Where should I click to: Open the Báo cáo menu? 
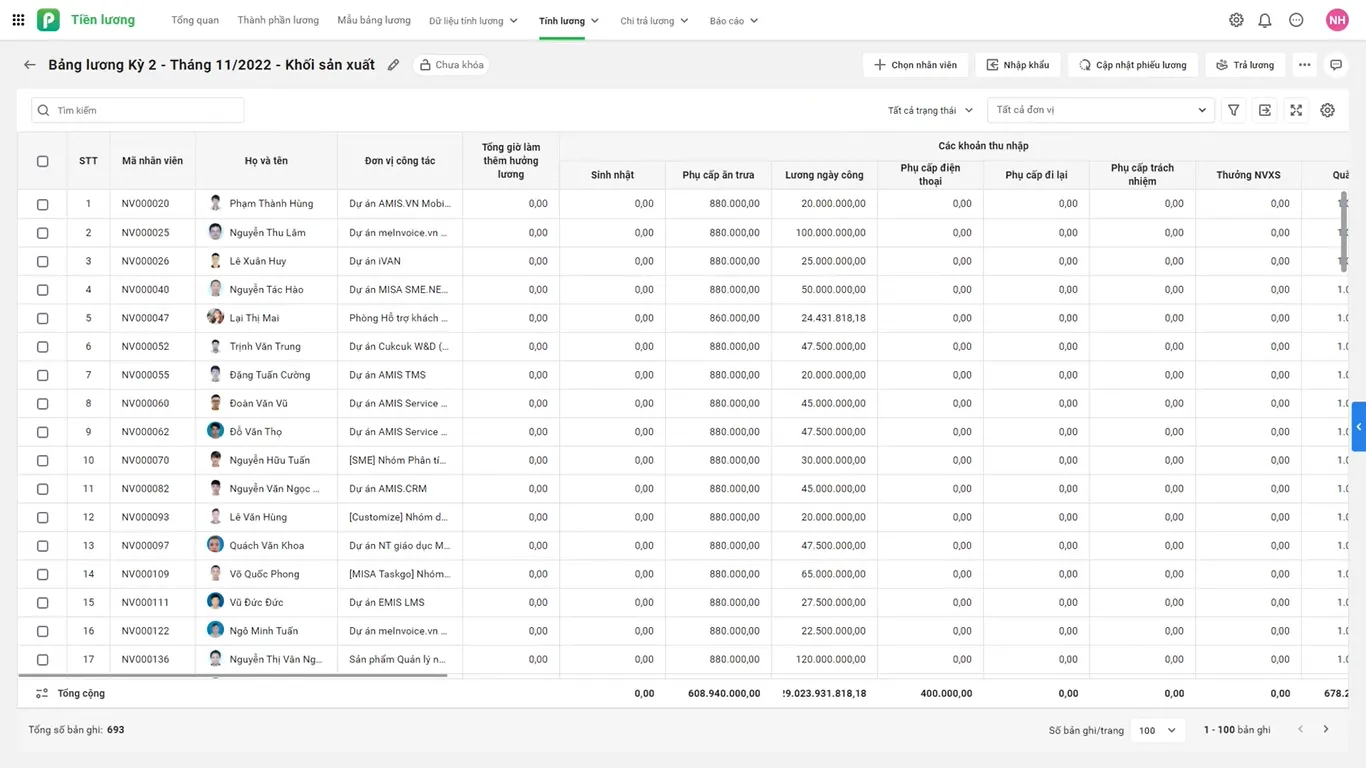(x=733, y=21)
